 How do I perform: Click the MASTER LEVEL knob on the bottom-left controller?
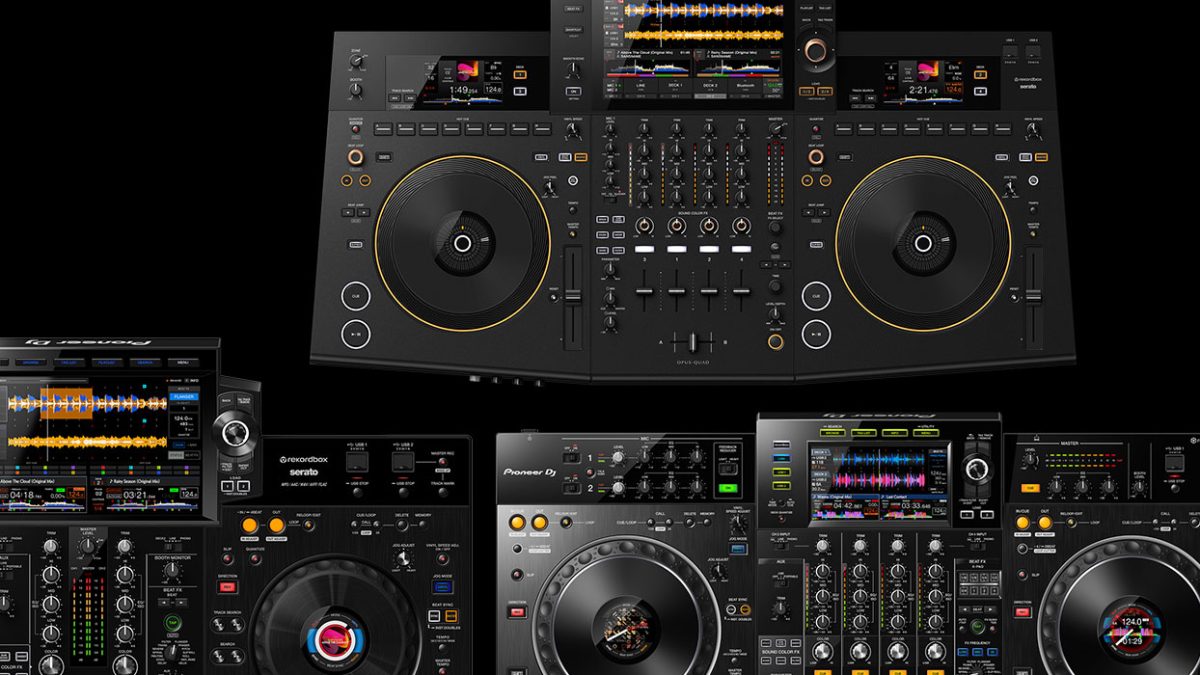87,546
